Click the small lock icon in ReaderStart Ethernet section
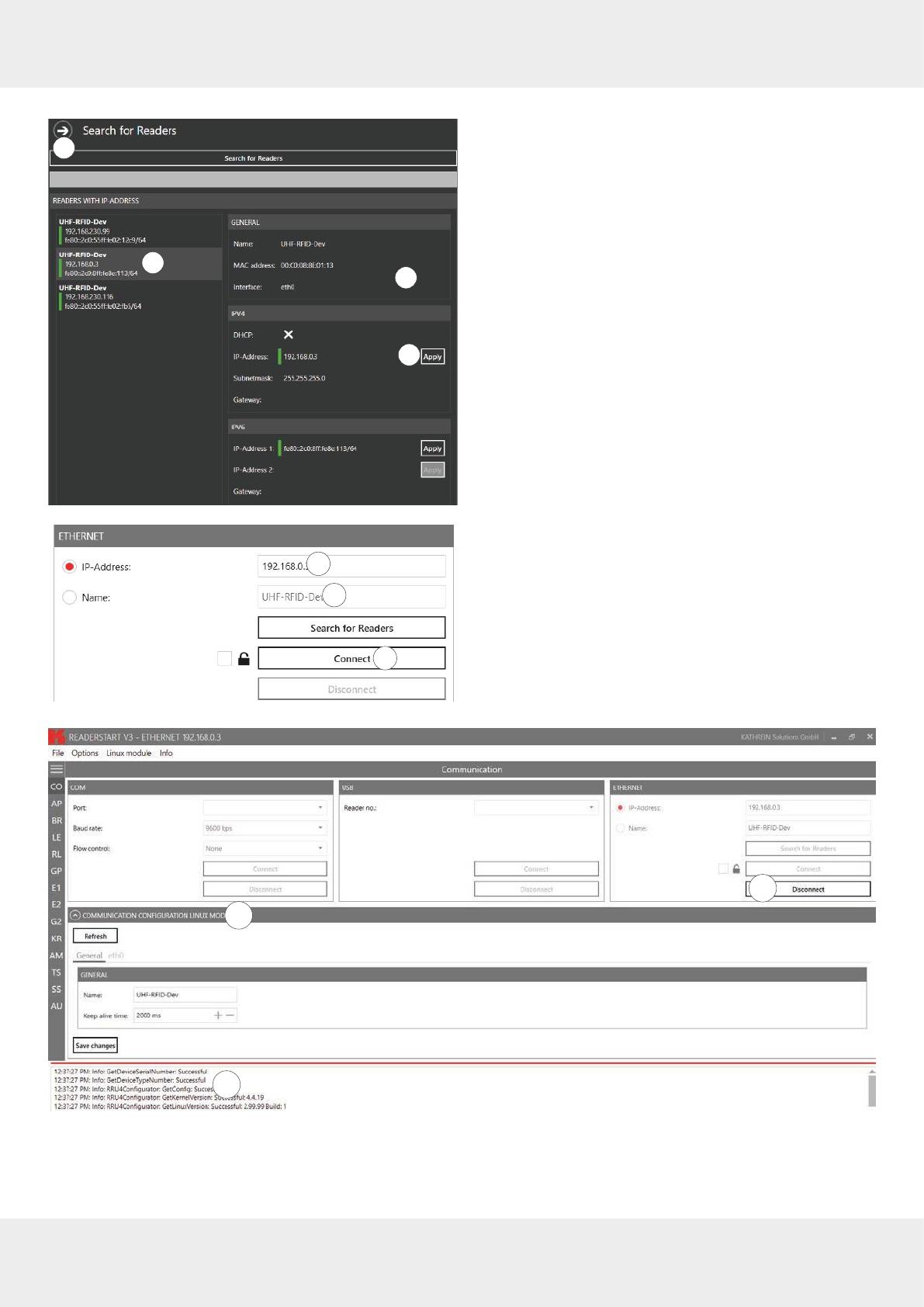924x1307 pixels. [x=736, y=868]
